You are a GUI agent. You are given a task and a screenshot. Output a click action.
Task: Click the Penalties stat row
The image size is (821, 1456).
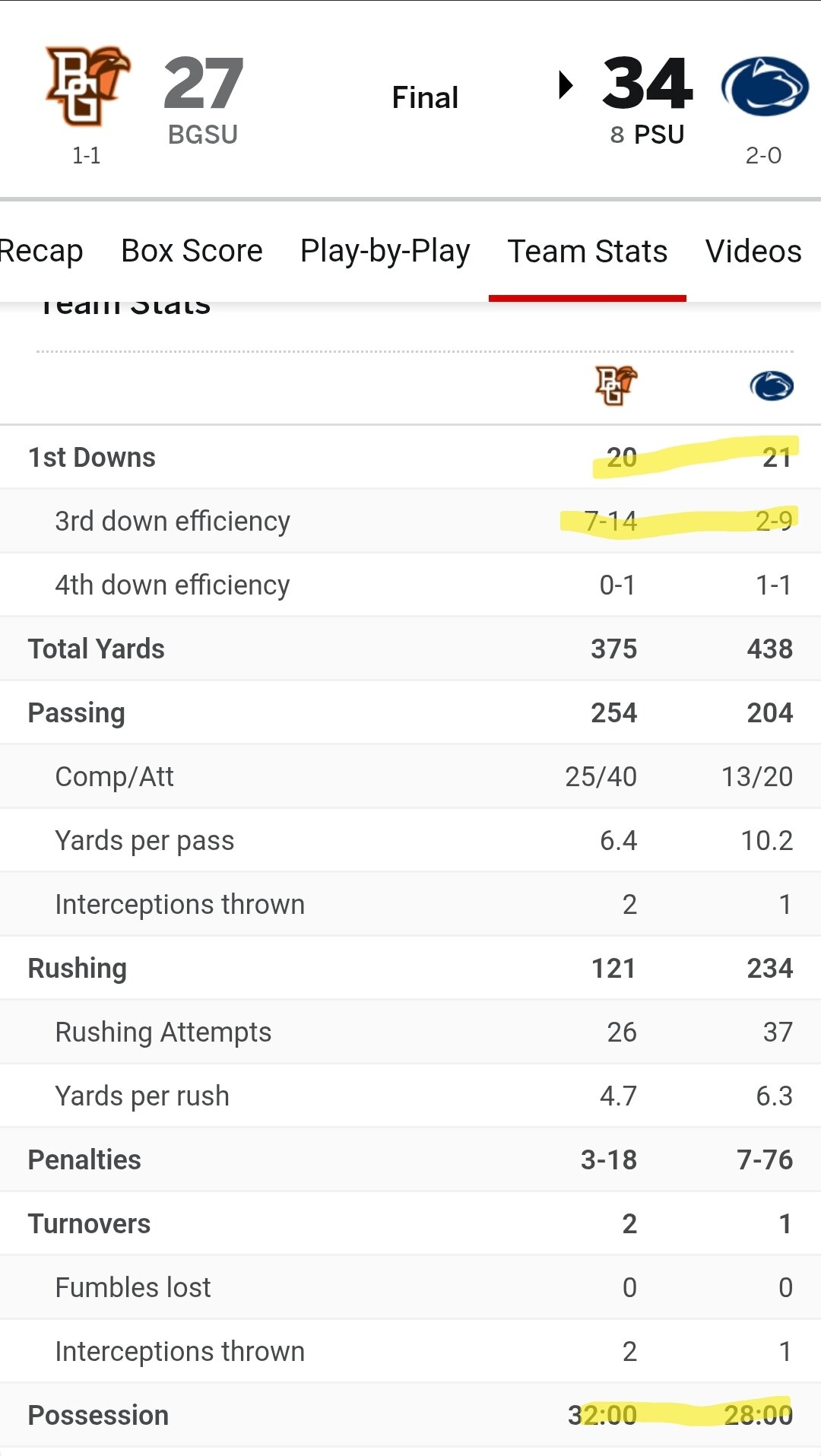pyautogui.click(x=410, y=1159)
